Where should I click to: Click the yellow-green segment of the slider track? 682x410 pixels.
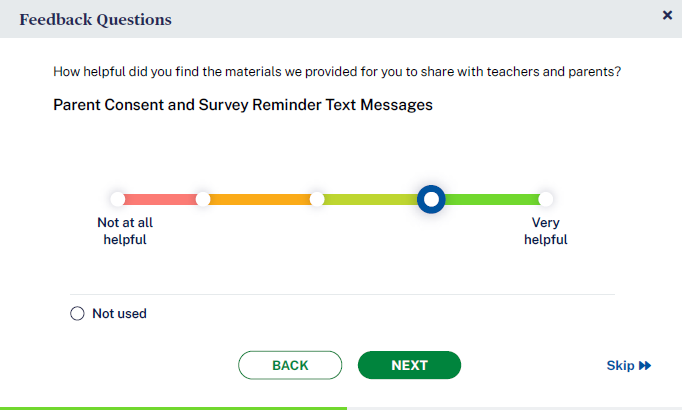click(368, 199)
